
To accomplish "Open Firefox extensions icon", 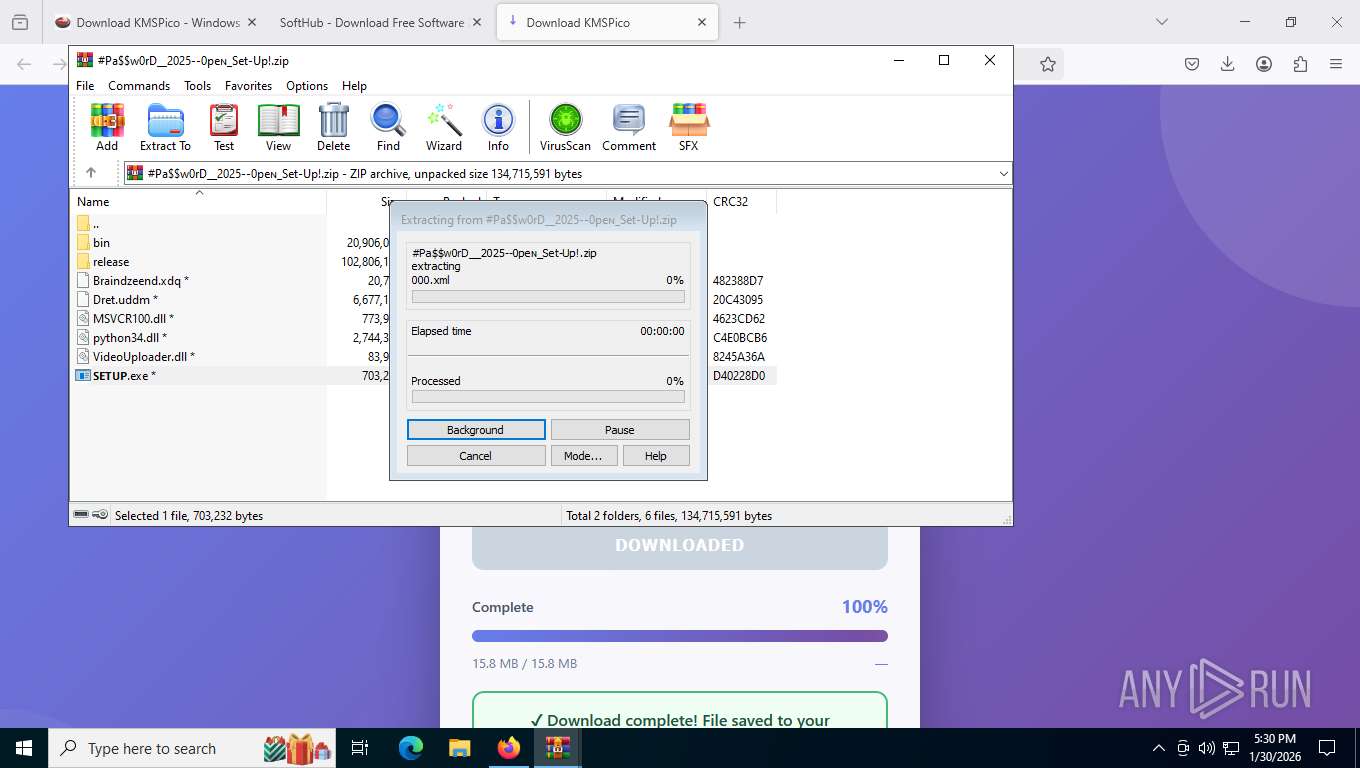I will 1300,64.
